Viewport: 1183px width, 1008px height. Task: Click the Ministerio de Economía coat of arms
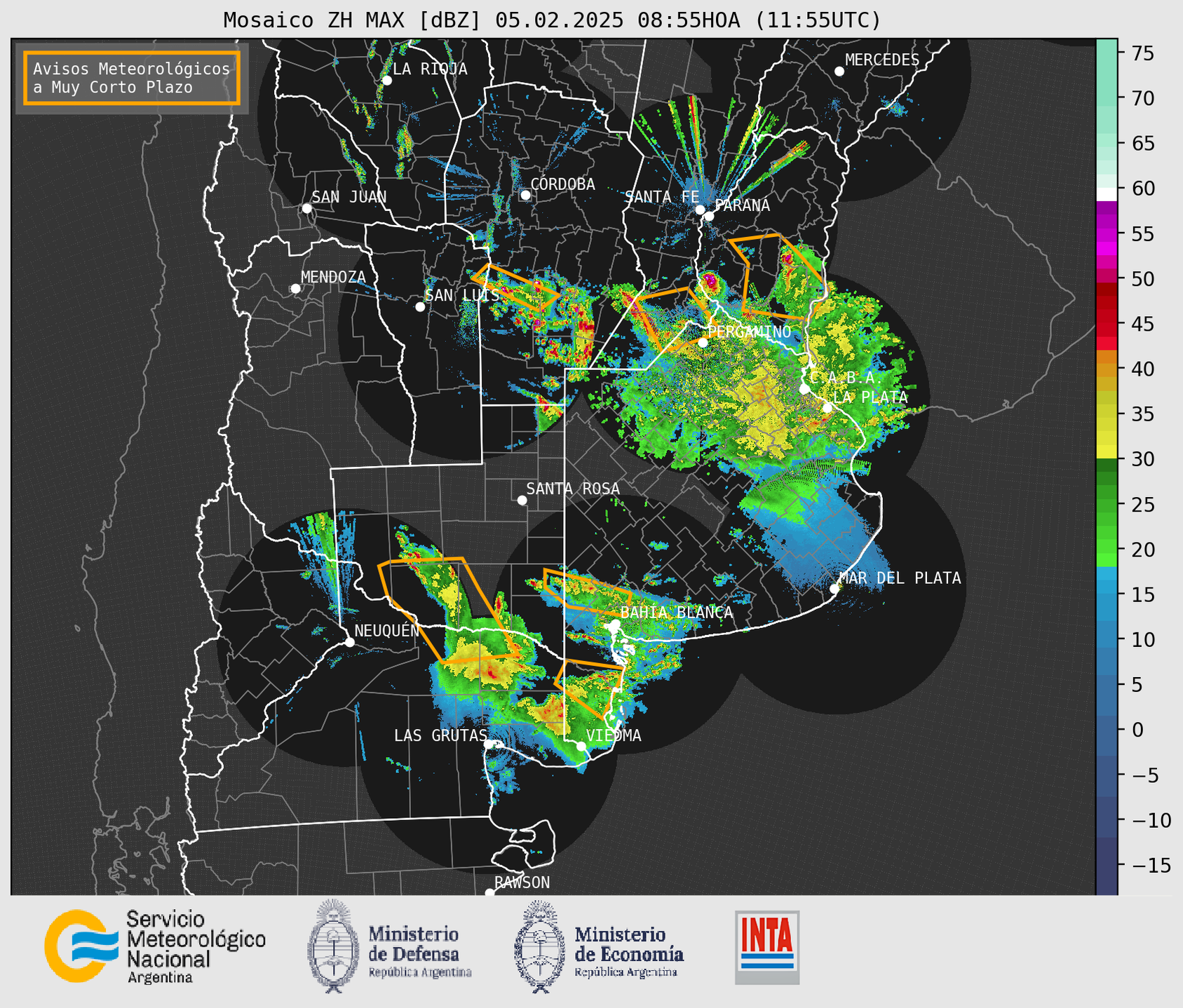[540, 947]
